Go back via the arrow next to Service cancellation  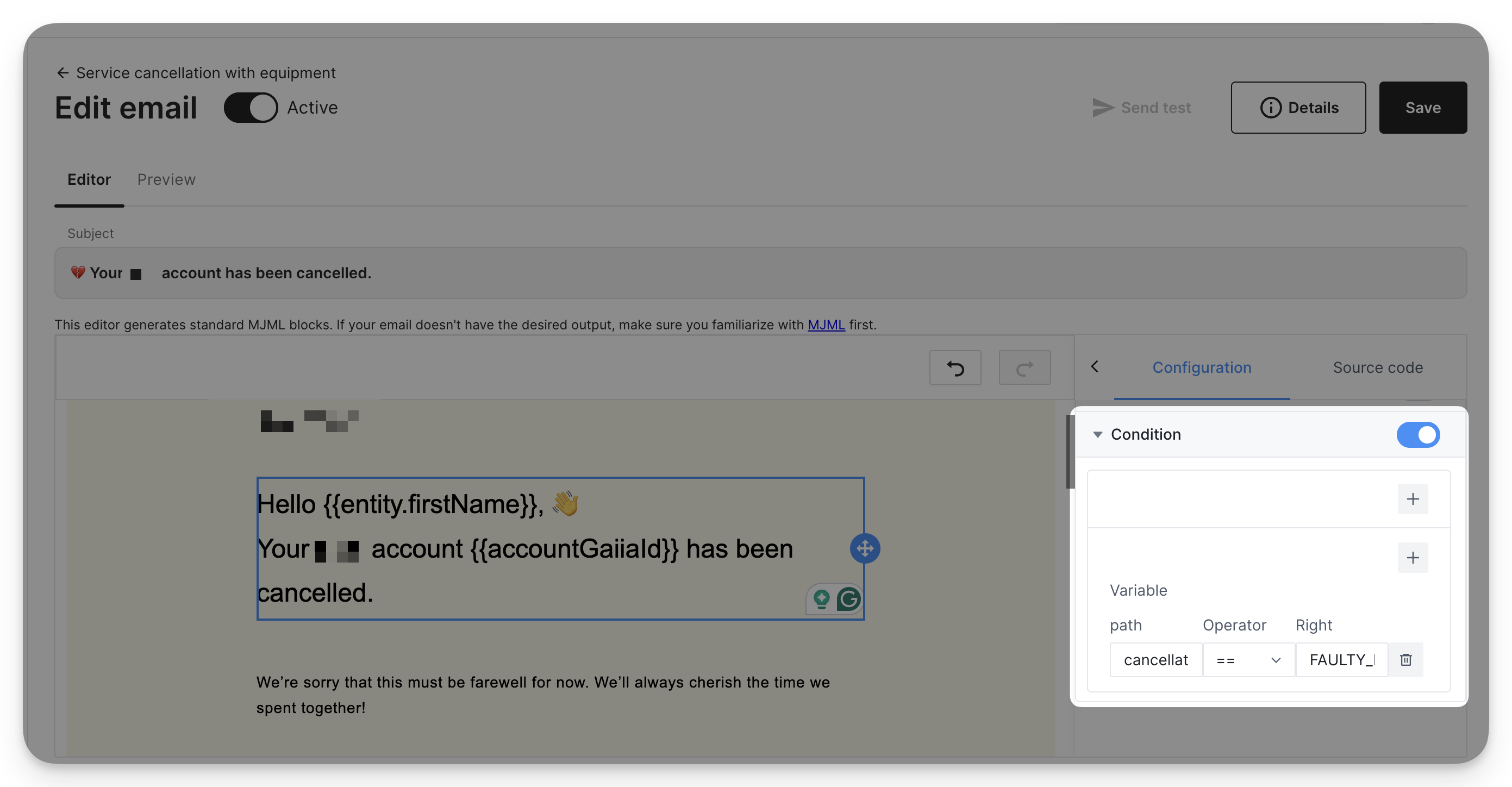point(63,73)
